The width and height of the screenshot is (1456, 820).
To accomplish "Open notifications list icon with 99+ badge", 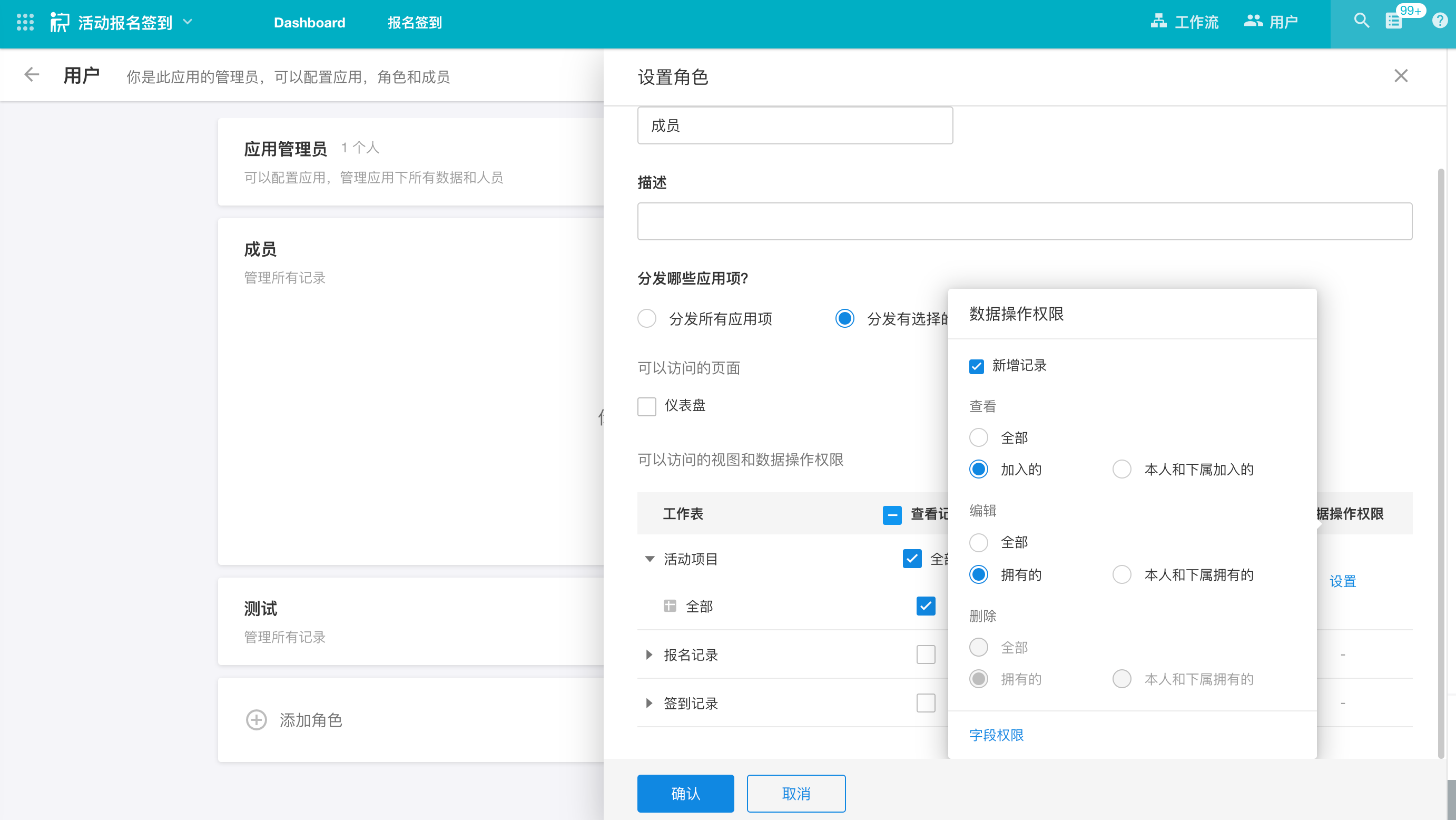I will click(1394, 22).
